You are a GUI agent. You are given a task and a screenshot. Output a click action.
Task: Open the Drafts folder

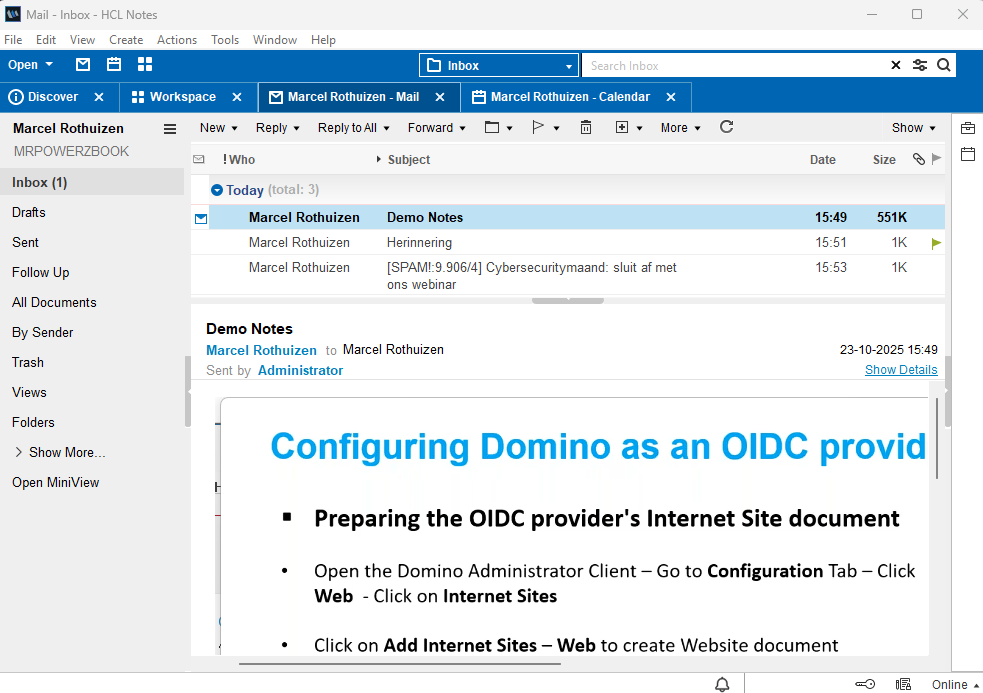(29, 212)
